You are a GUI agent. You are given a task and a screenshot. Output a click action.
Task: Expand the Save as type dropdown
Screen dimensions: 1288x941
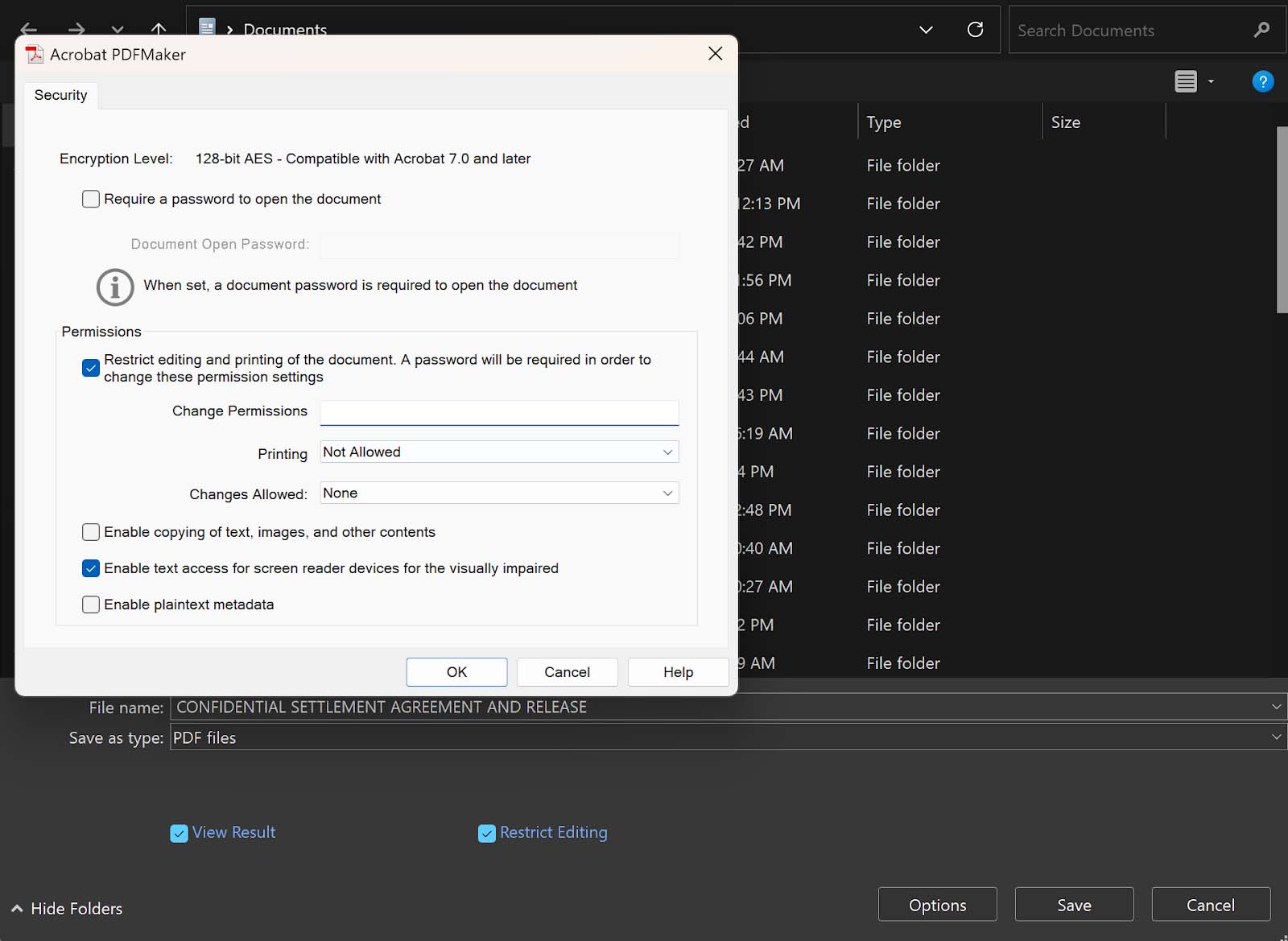tap(1276, 737)
